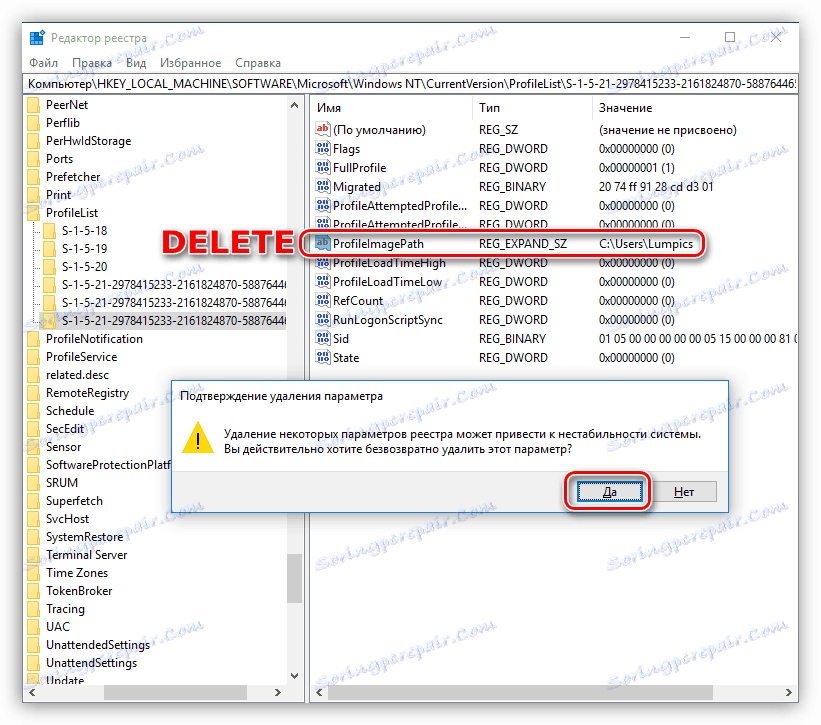Click the value 20 74 ff 91 28 cd d3 01
Screen dimensions: 821x725
[x=656, y=186]
